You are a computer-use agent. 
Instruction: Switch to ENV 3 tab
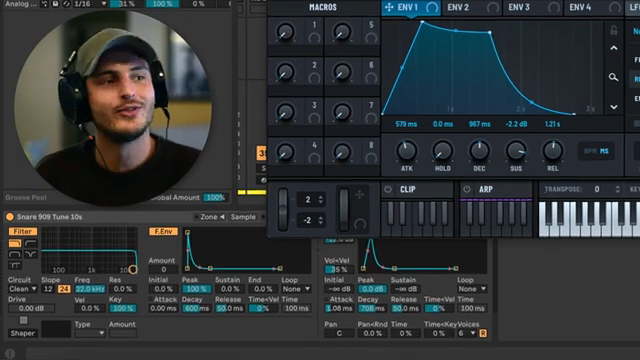click(533, 8)
